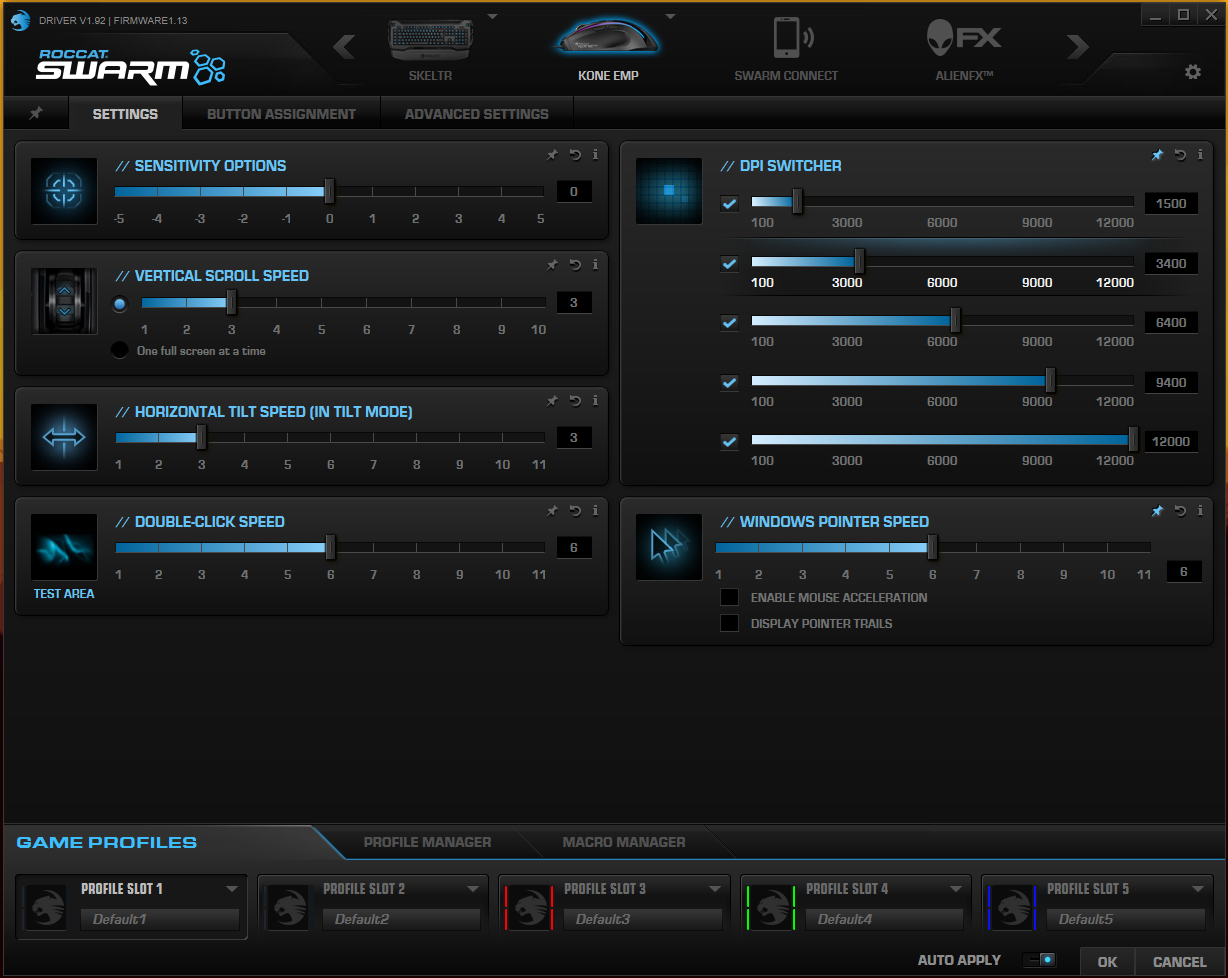Click the pin tab icon beside Settings
The width and height of the screenshot is (1228, 978).
click(36, 114)
